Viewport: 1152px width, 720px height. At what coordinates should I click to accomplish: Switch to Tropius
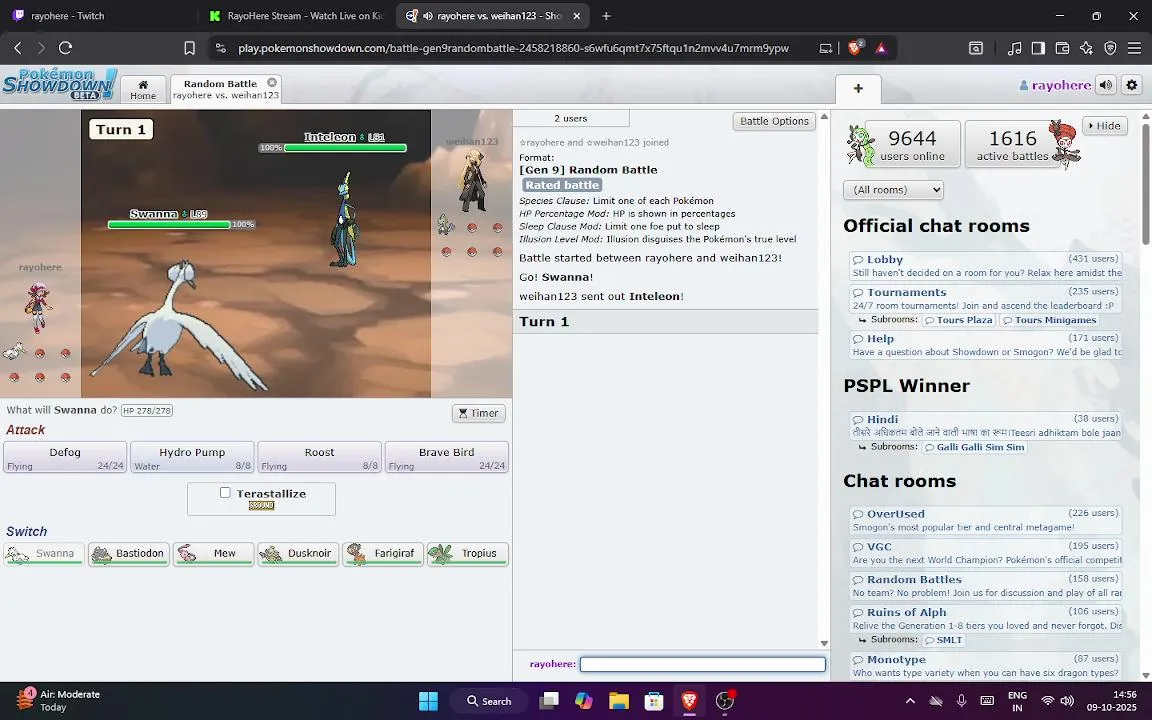click(x=467, y=554)
